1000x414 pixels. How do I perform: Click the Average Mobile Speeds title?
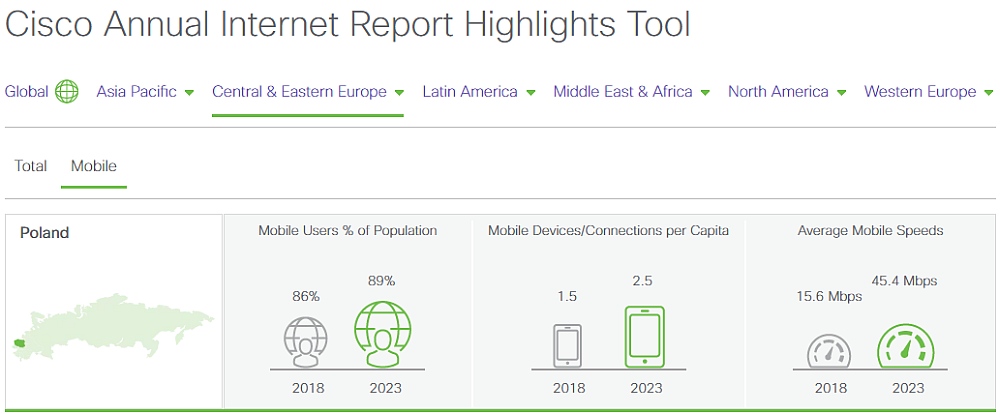[871, 231]
